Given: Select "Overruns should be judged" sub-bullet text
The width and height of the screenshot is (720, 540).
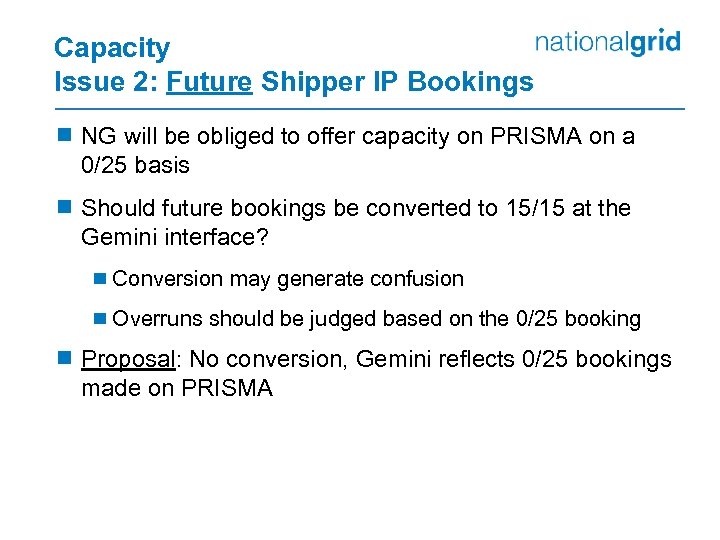Looking at the screenshot, I should tap(377, 319).
